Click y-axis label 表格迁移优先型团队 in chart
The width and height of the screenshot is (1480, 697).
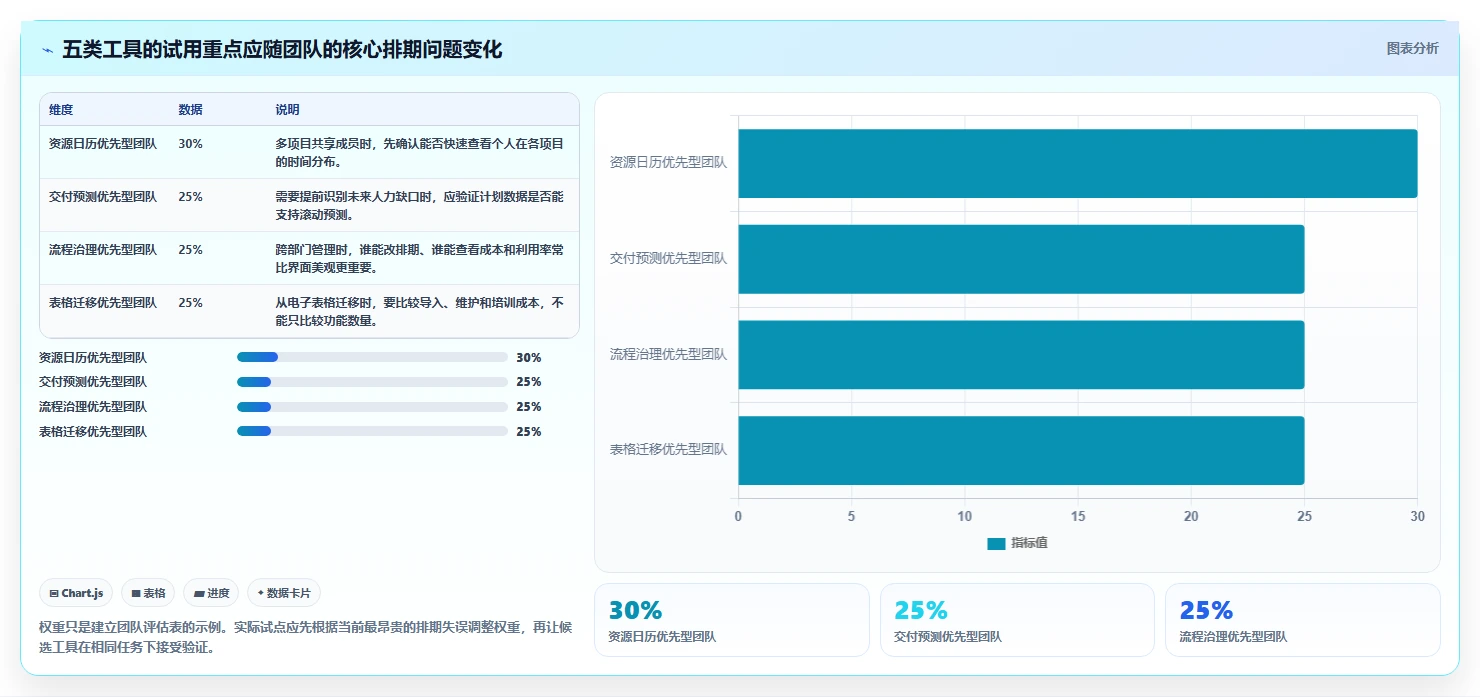click(x=668, y=450)
